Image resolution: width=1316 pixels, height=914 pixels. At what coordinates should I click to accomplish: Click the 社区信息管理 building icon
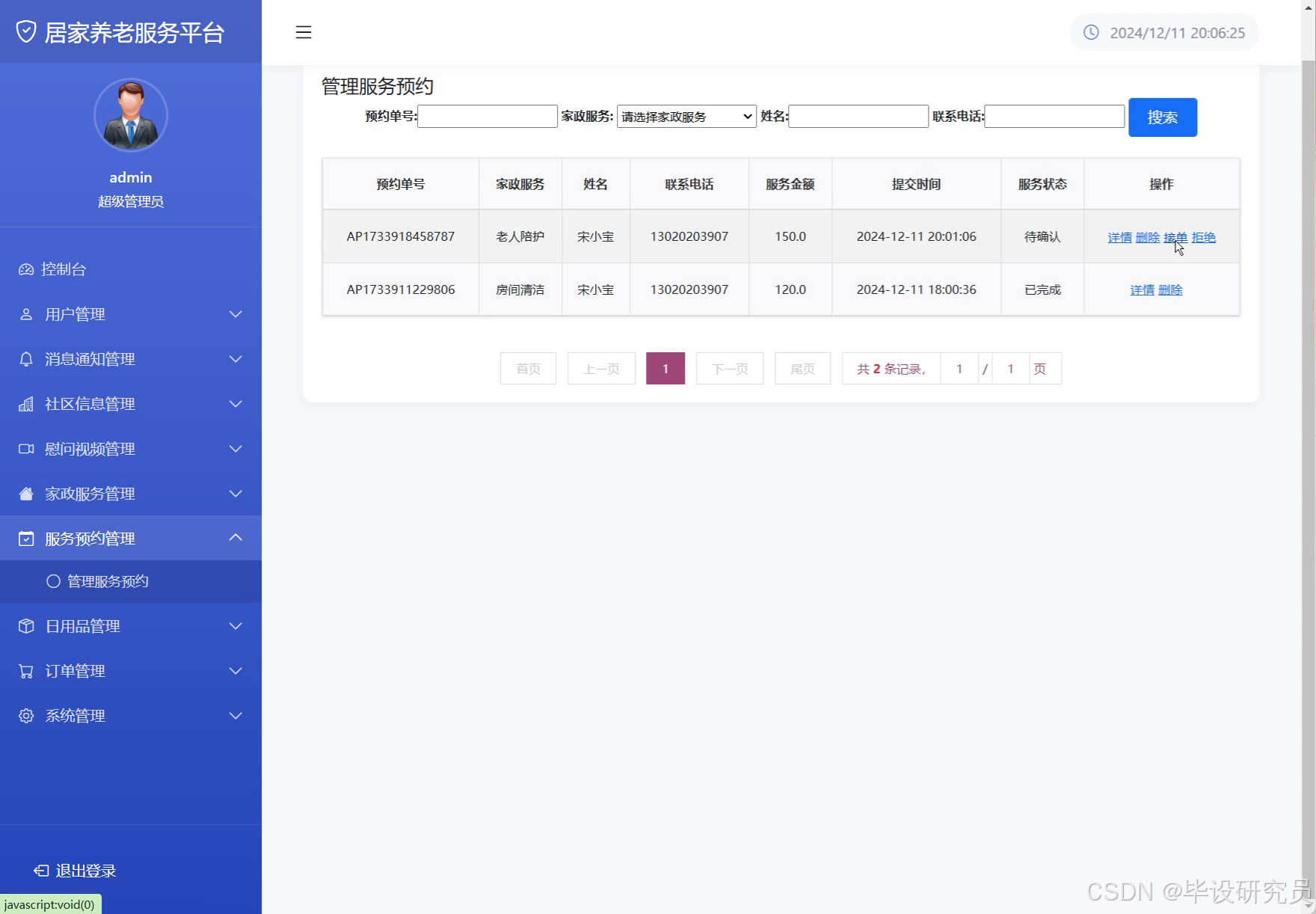click(x=26, y=404)
